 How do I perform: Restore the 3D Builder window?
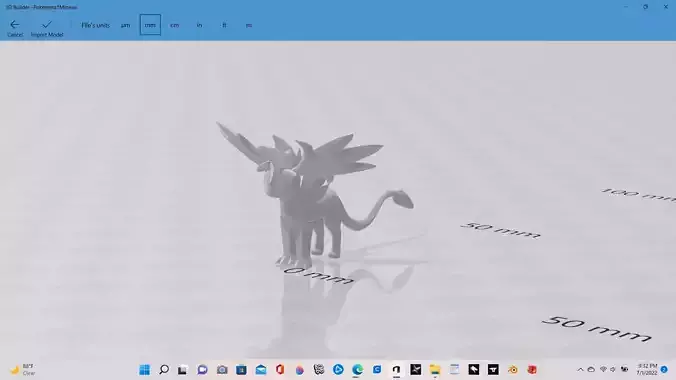tap(645, 7)
